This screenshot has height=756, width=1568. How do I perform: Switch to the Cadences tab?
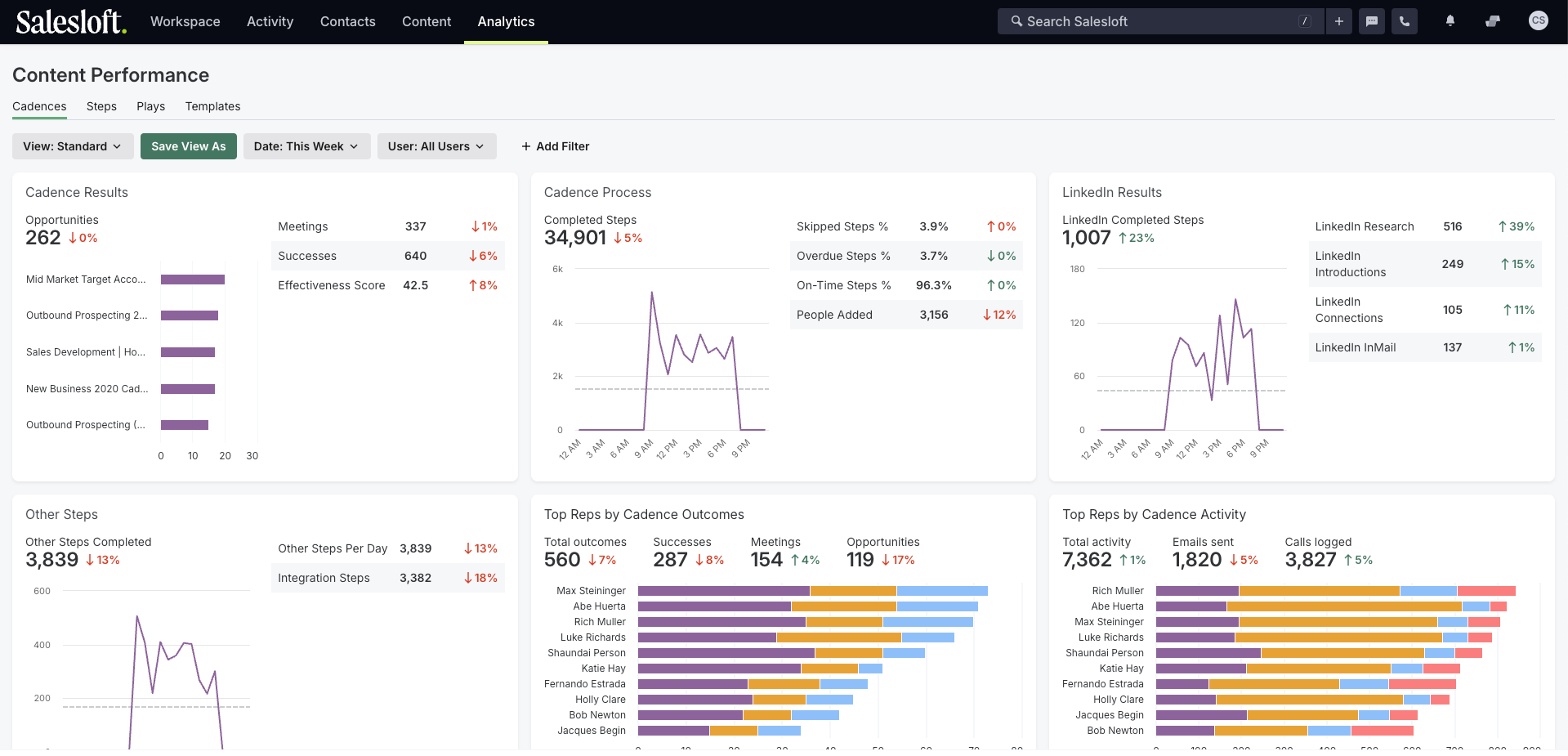pyautogui.click(x=39, y=106)
